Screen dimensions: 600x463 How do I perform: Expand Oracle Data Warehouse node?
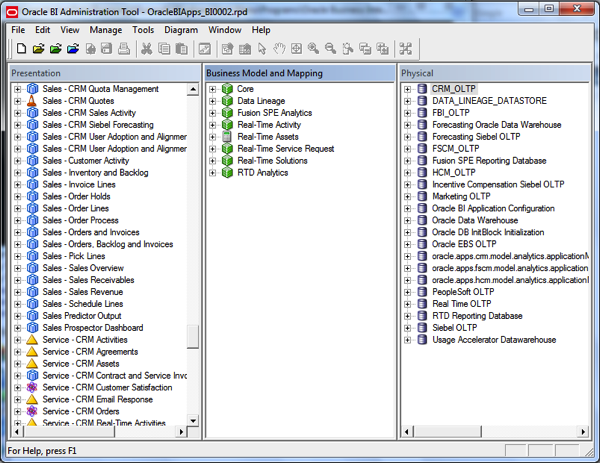(407, 220)
